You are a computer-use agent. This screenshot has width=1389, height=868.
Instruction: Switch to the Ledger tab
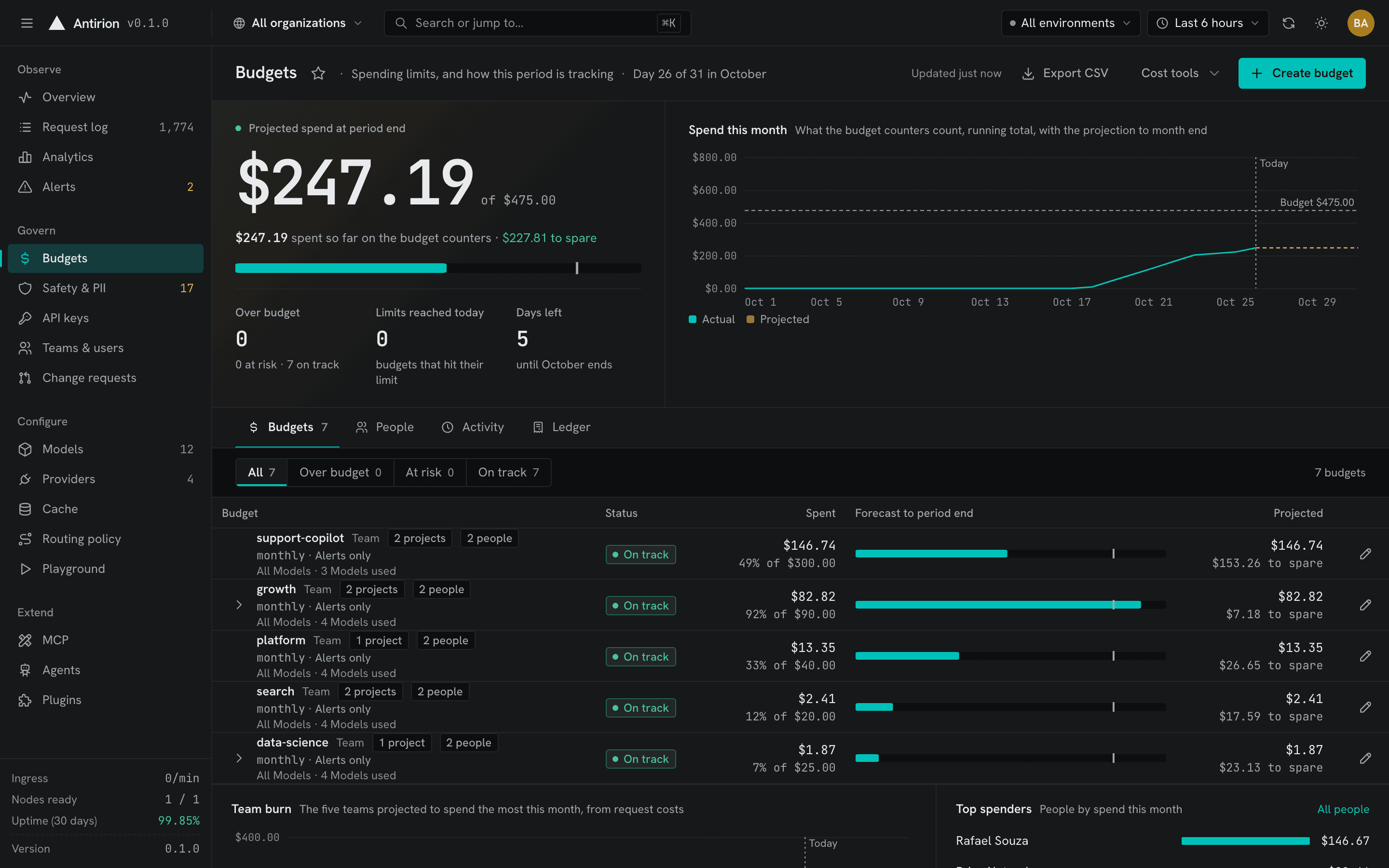click(x=561, y=427)
